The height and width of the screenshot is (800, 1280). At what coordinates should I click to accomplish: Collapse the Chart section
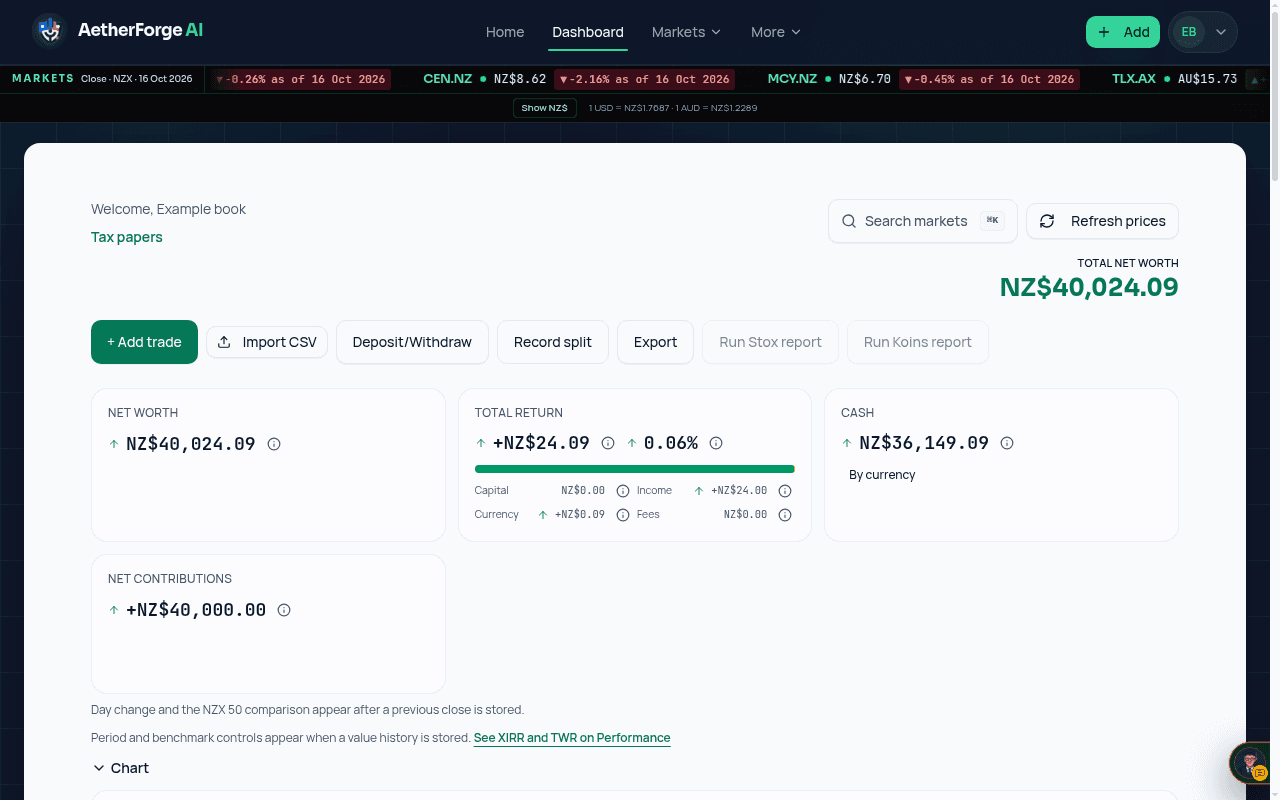click(x=120, y=768)
